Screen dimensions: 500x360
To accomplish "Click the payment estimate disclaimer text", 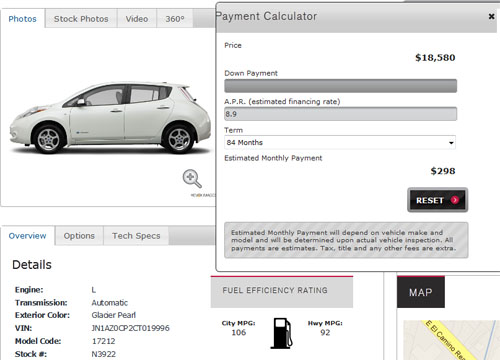I will (x=343, y=240).
